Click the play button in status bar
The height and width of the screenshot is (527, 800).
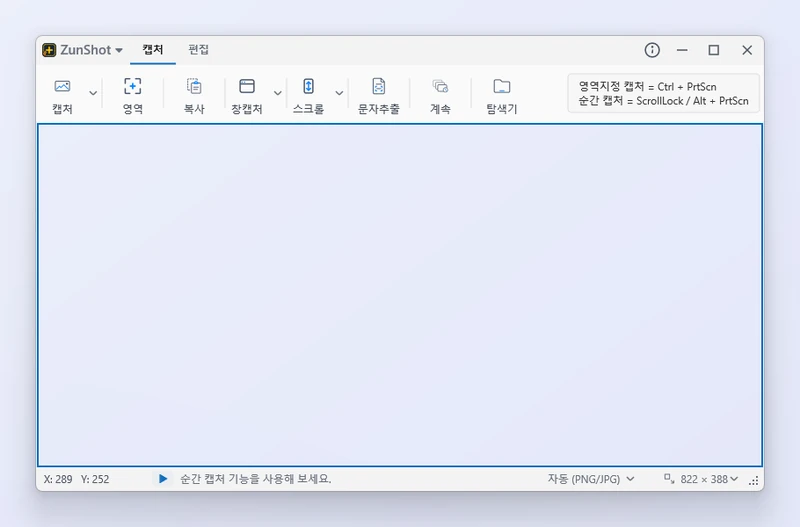pos(163,479)
